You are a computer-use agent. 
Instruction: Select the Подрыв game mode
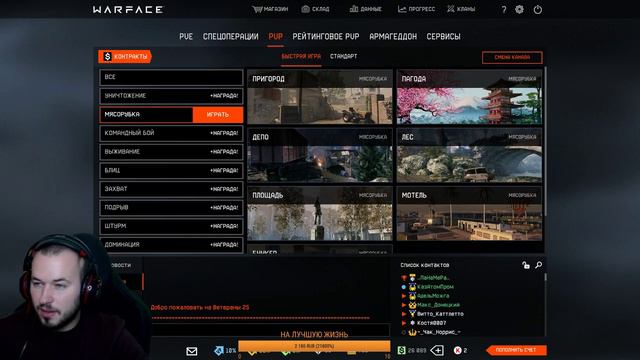171,208
